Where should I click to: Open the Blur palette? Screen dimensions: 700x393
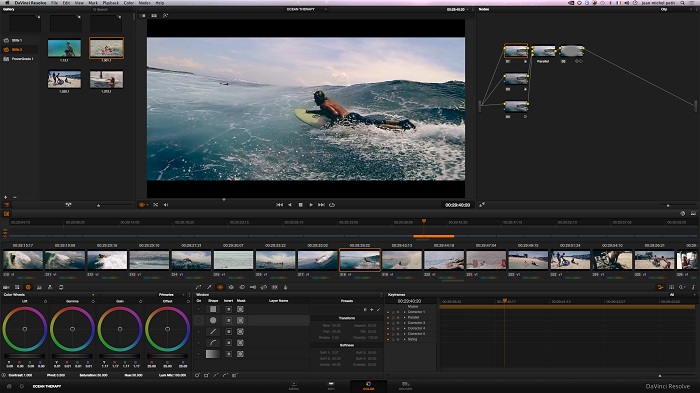[x=242, y=287]
